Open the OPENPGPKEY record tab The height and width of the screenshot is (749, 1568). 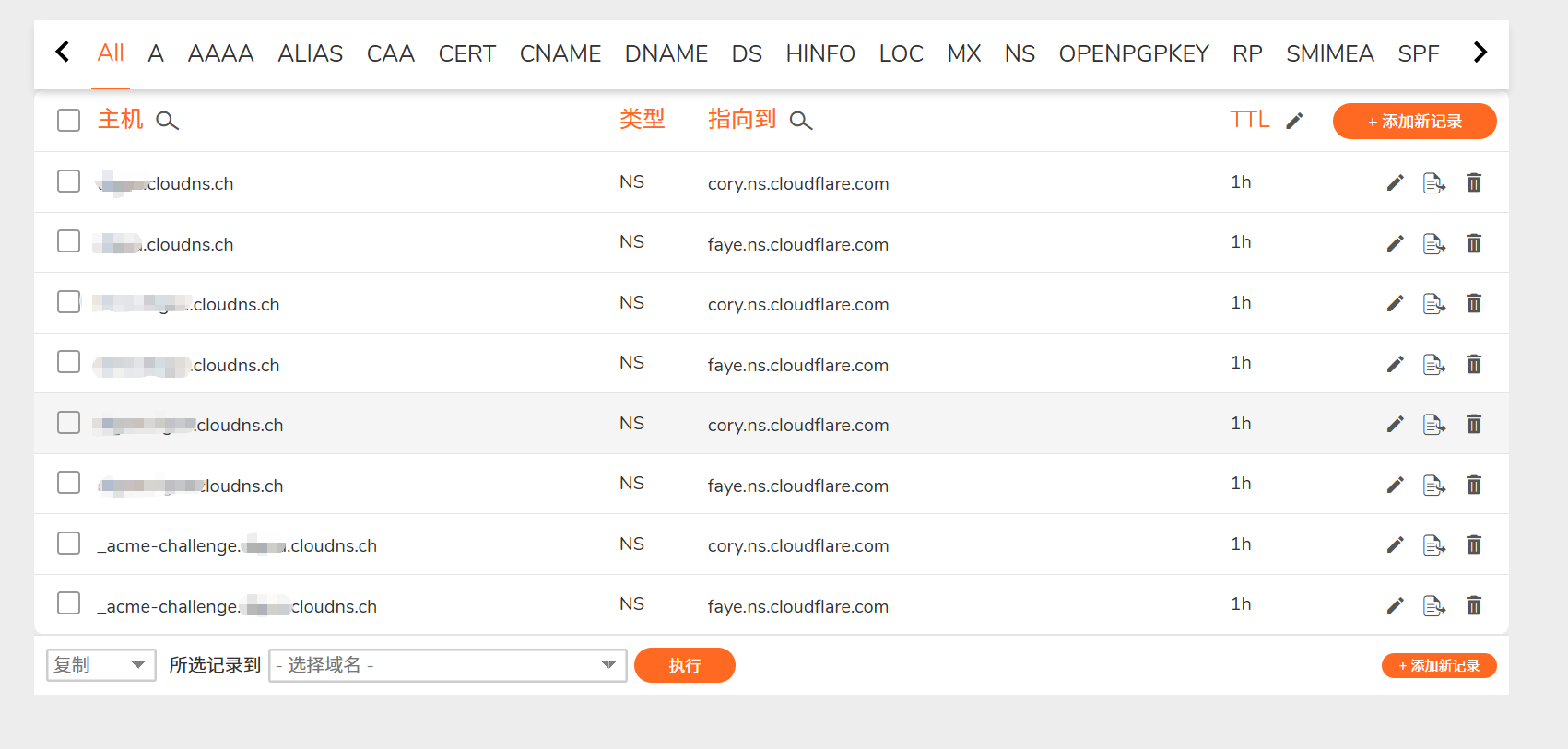(x=1133, y=54)
